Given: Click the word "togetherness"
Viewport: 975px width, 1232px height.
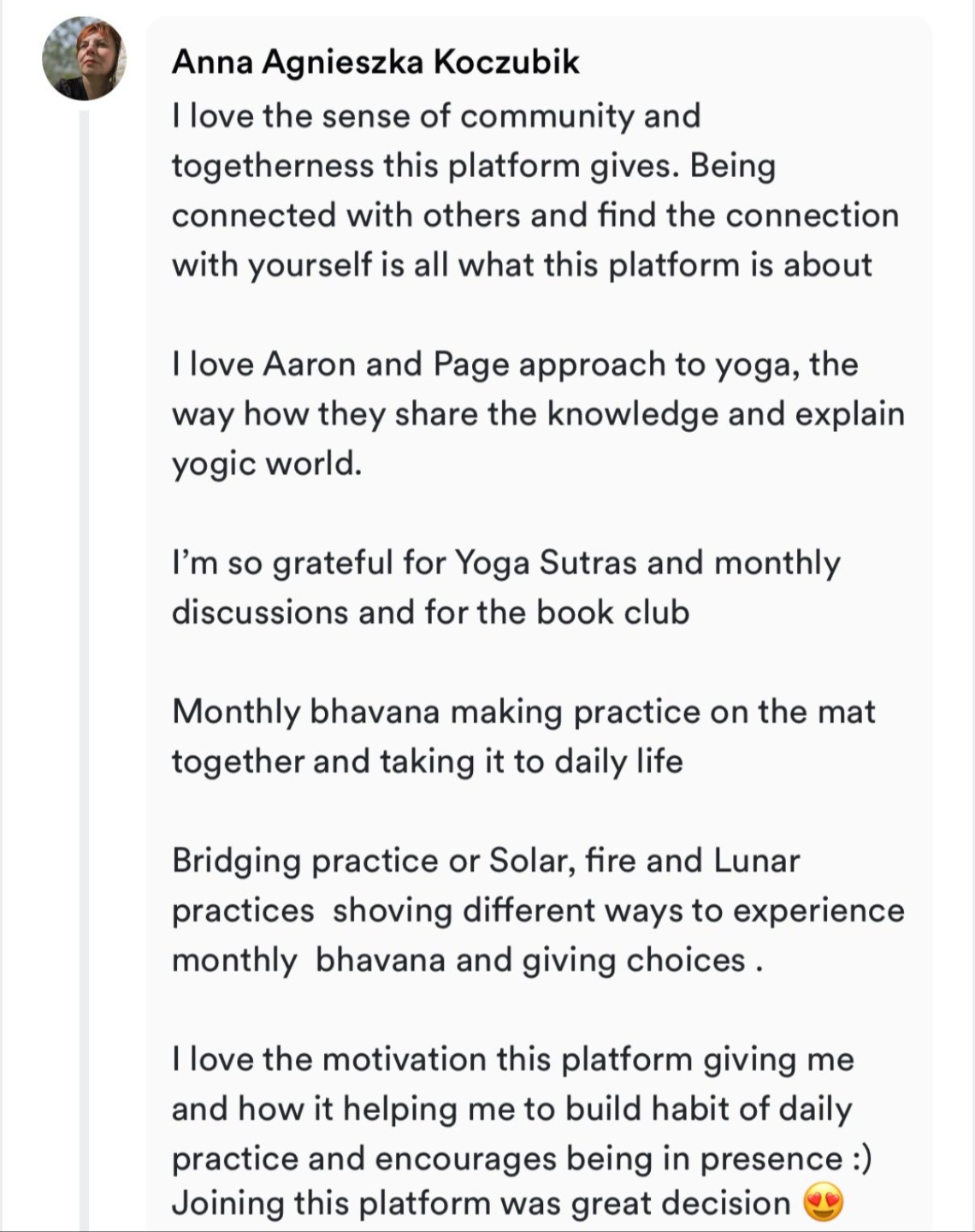Looking at the screenshot, I should 272,166.
